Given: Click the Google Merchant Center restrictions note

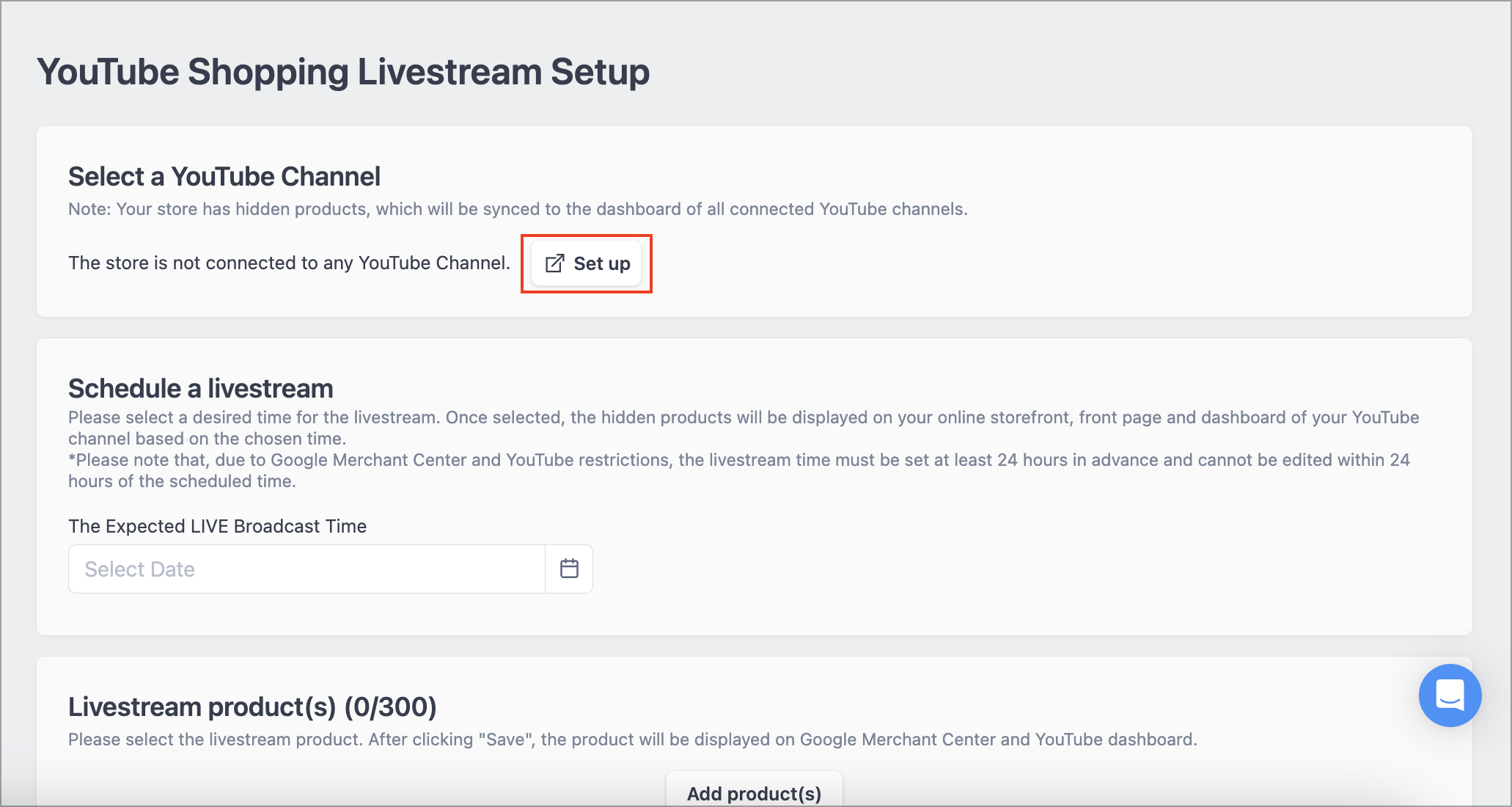Looking at the screenshot, I should [739, 470].
